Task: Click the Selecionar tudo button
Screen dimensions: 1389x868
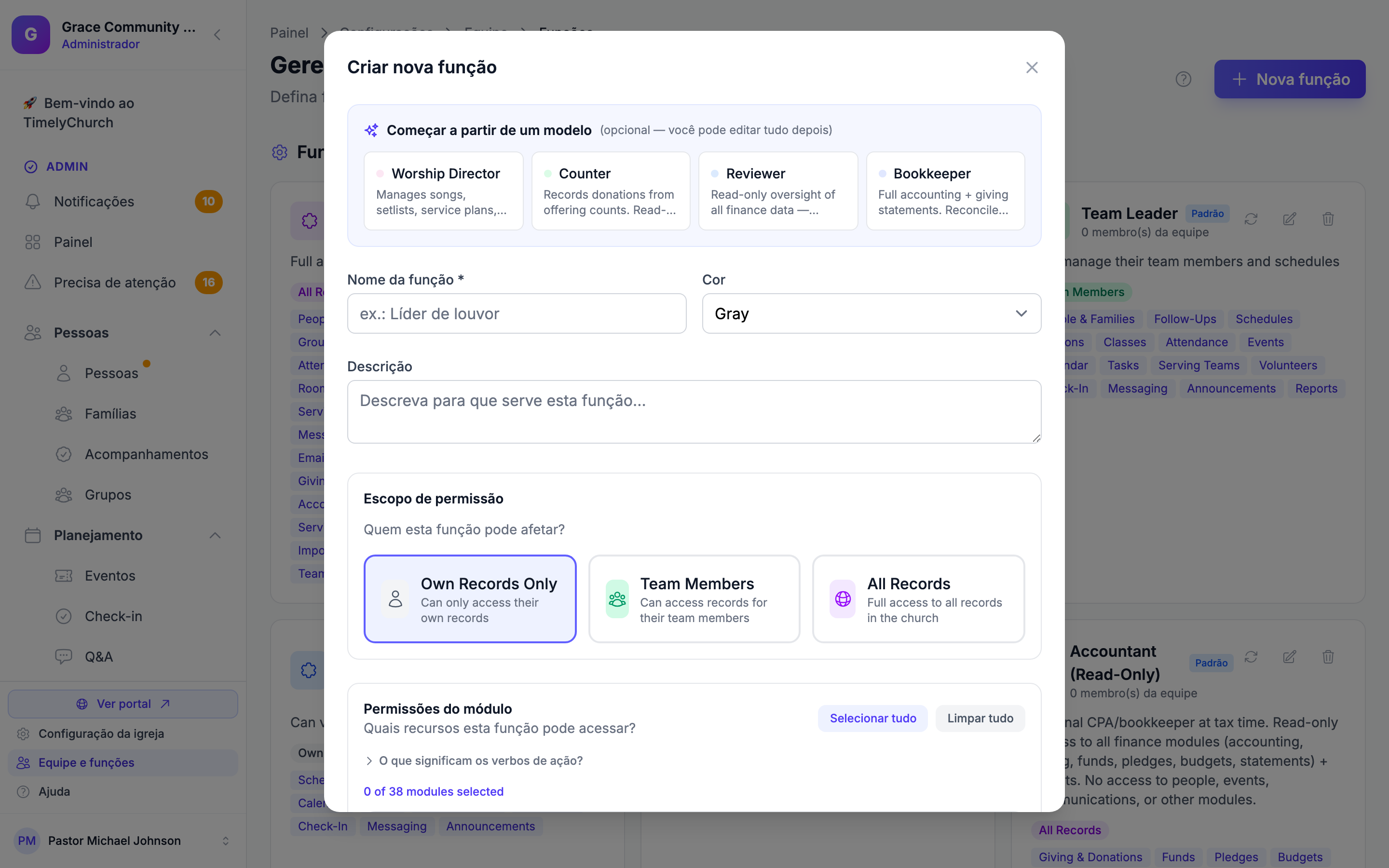Action: click(872, 718)
